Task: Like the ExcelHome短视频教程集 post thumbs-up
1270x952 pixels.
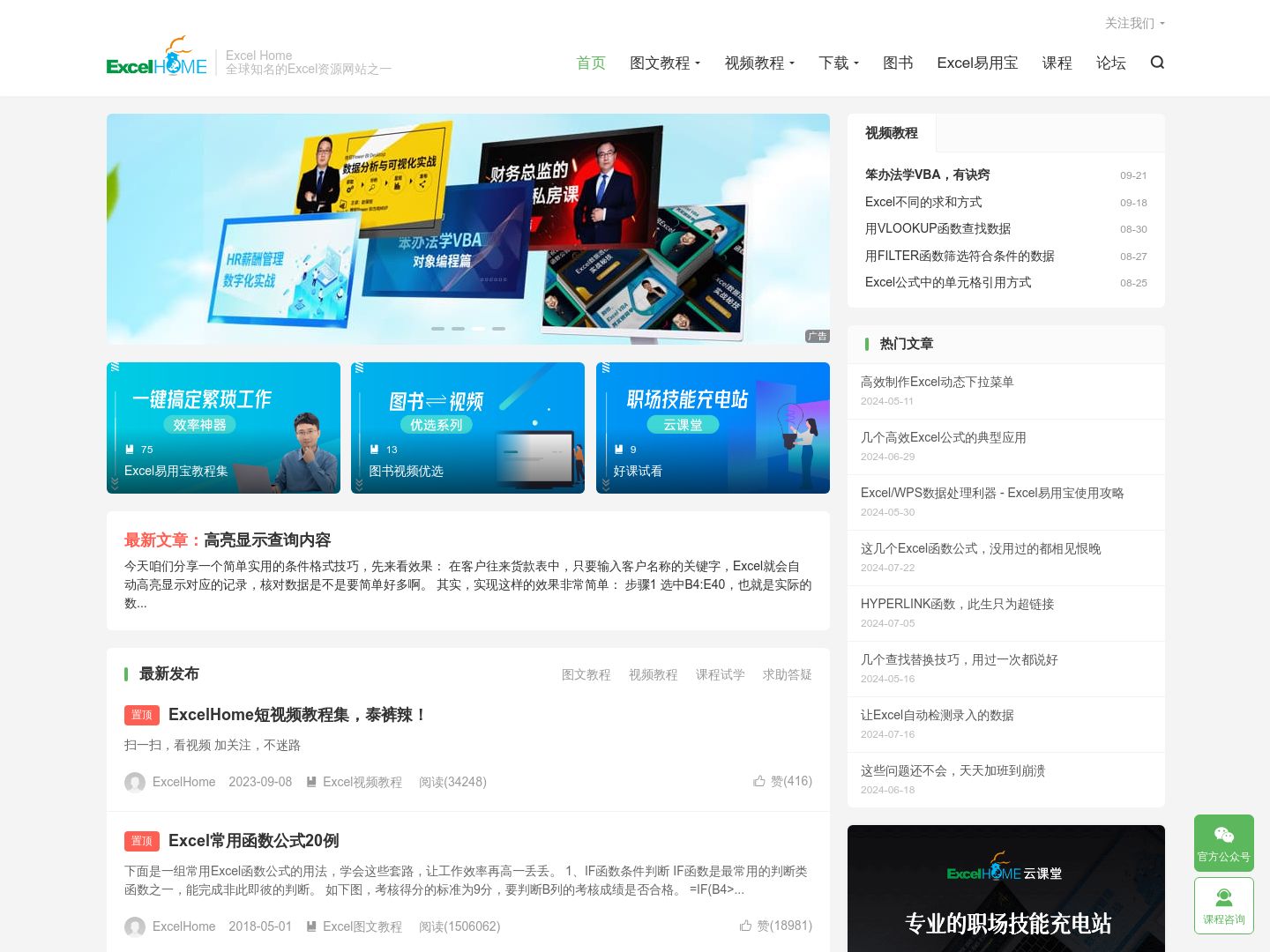Action: pyautogui.click(x=759, y=781)
